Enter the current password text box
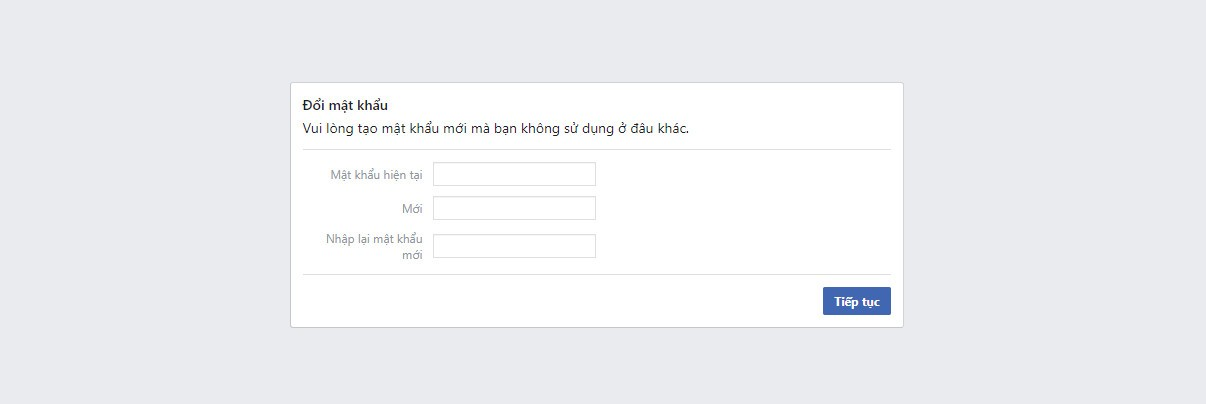1206x404 pixels. click(x=514, y=174)
